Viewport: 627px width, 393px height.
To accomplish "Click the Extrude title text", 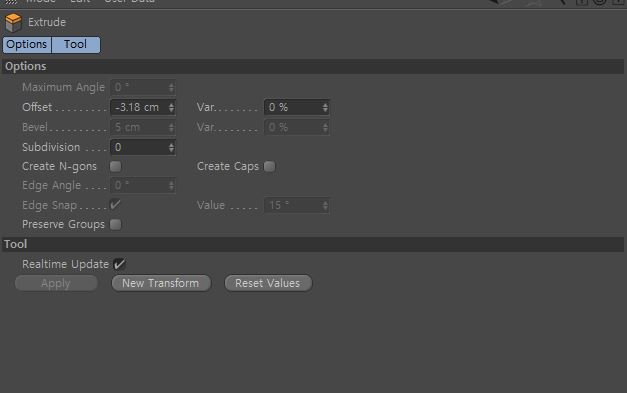I will [47, 22].
